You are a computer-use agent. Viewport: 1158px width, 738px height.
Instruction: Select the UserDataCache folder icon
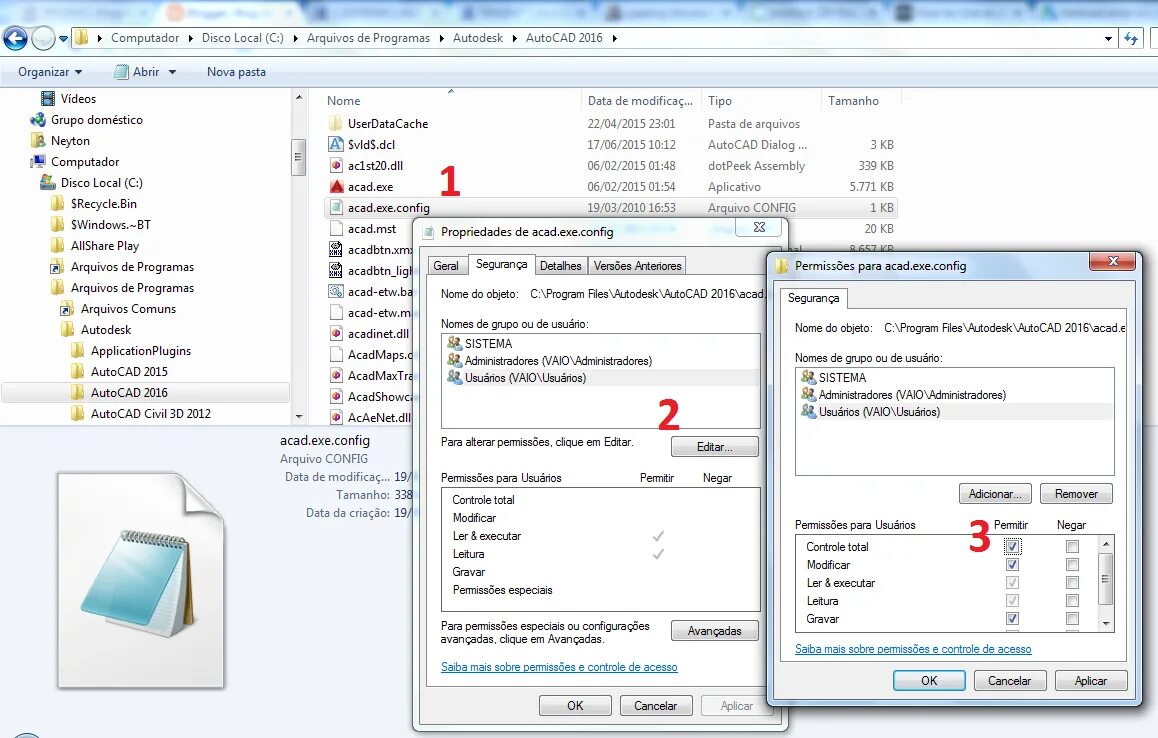[335, 123]
